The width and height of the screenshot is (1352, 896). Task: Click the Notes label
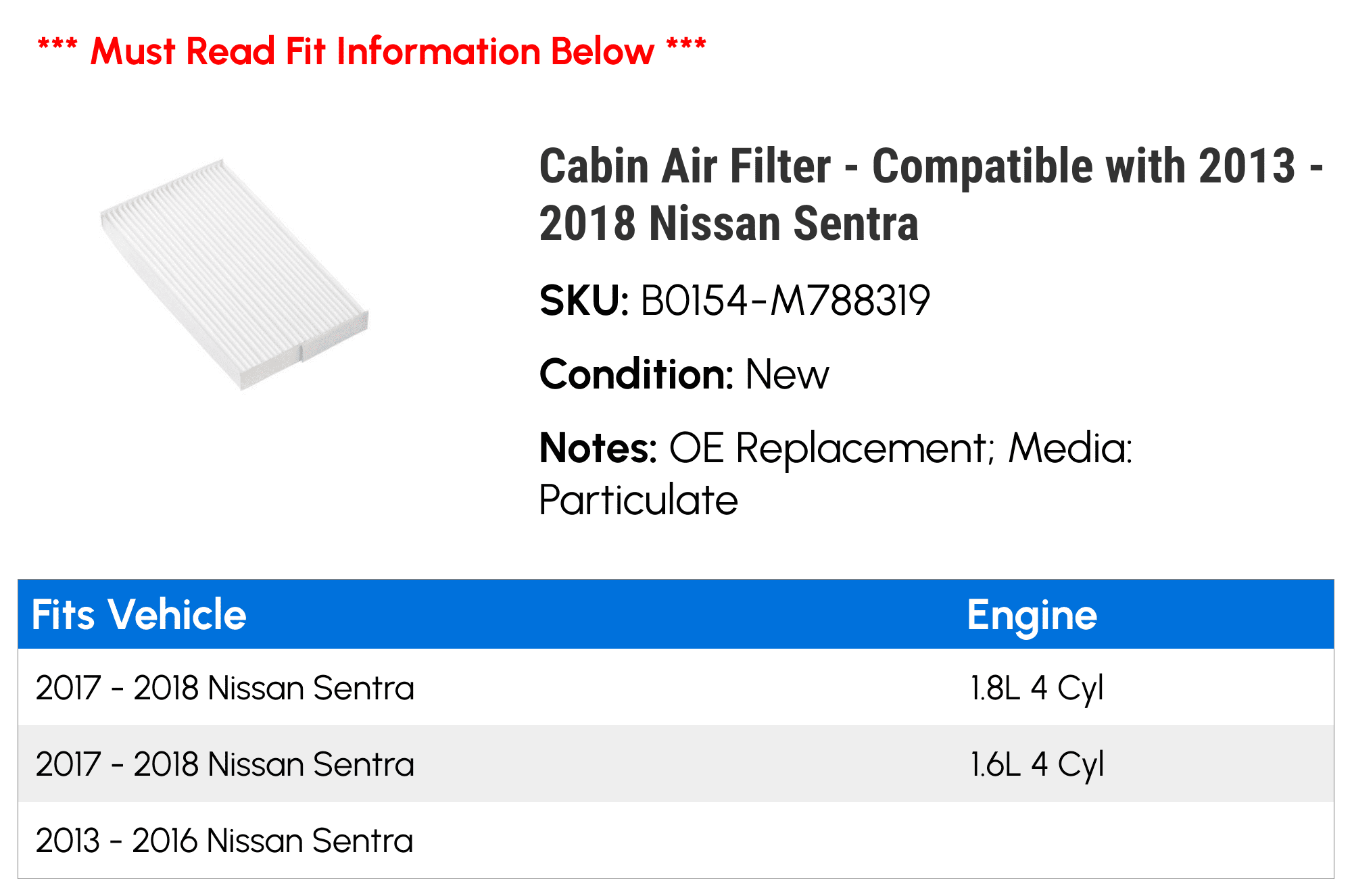coord(598,448)
